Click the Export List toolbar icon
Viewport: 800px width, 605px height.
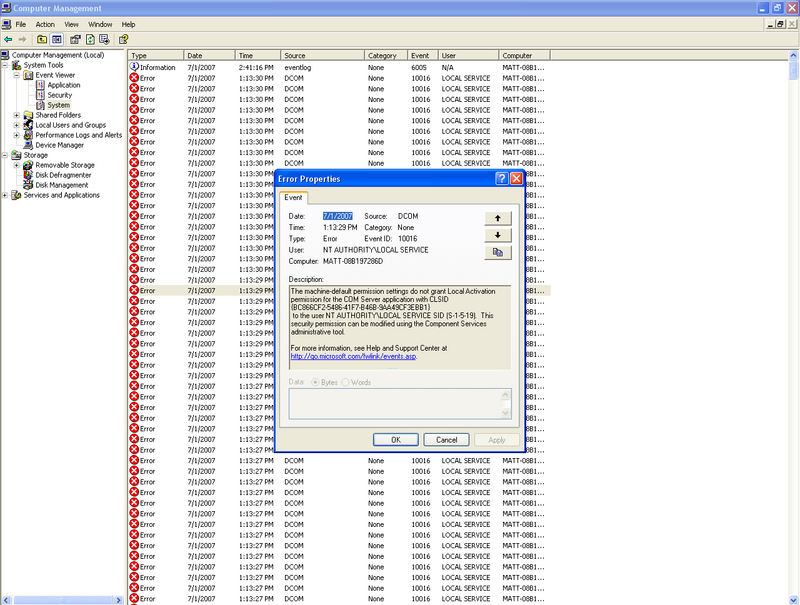[x=105, y=39]
